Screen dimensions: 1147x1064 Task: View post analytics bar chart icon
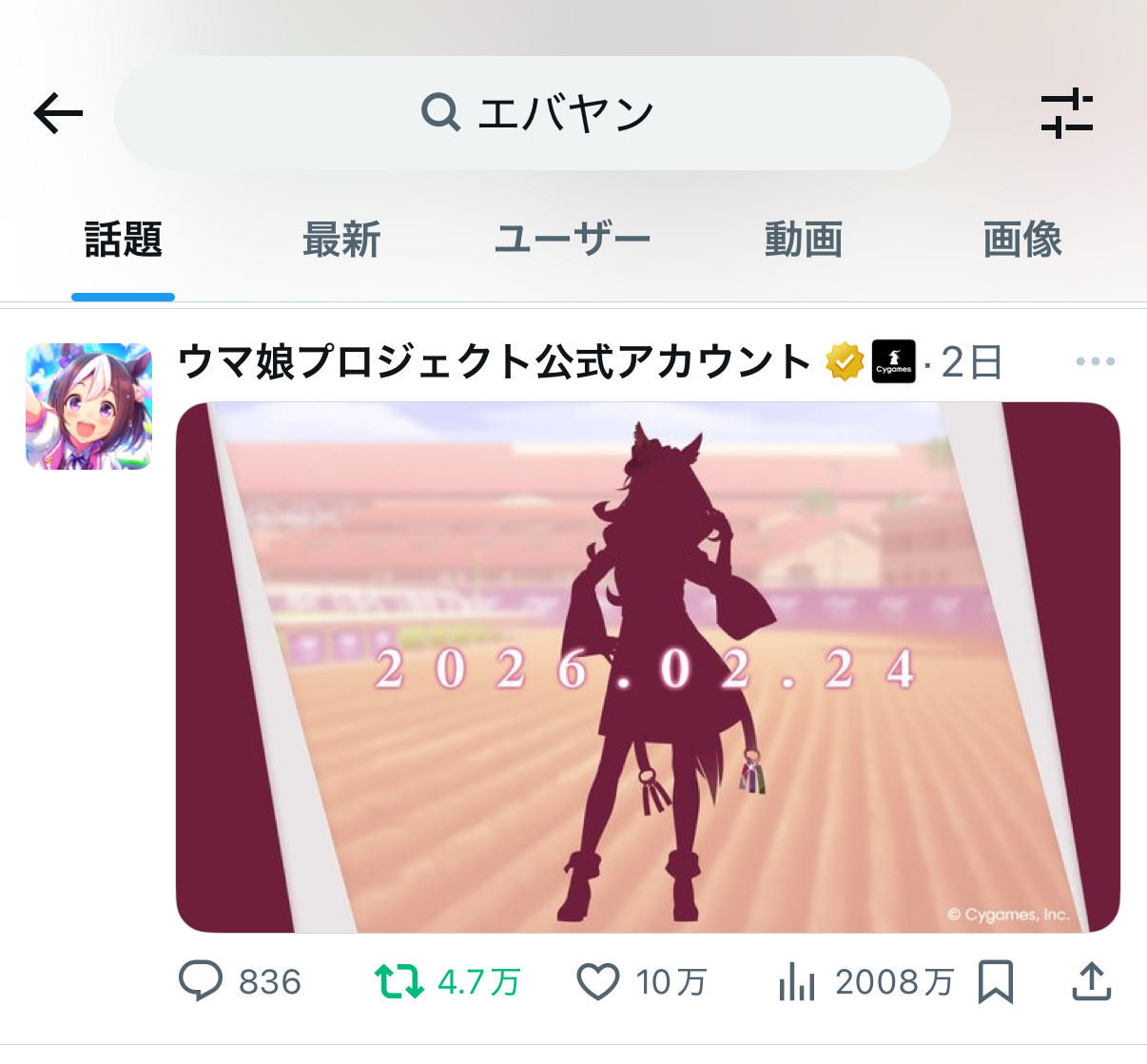point(797,981)
